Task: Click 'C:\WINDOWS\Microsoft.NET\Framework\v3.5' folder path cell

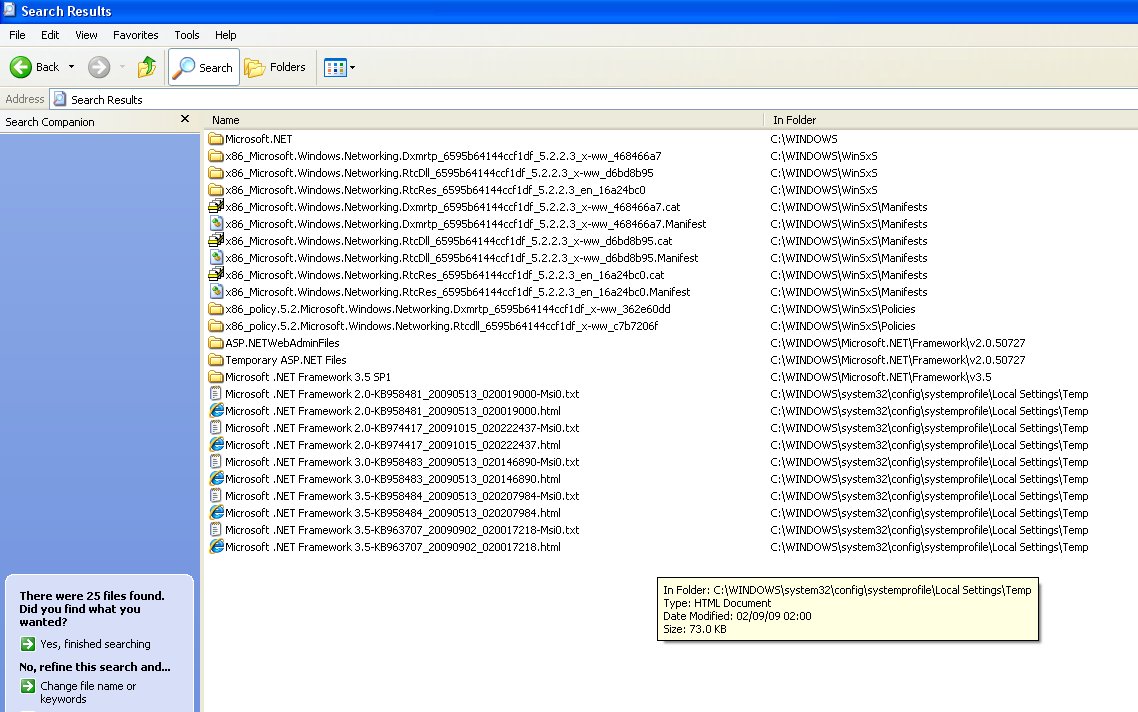Action: [x=881, y=377]
